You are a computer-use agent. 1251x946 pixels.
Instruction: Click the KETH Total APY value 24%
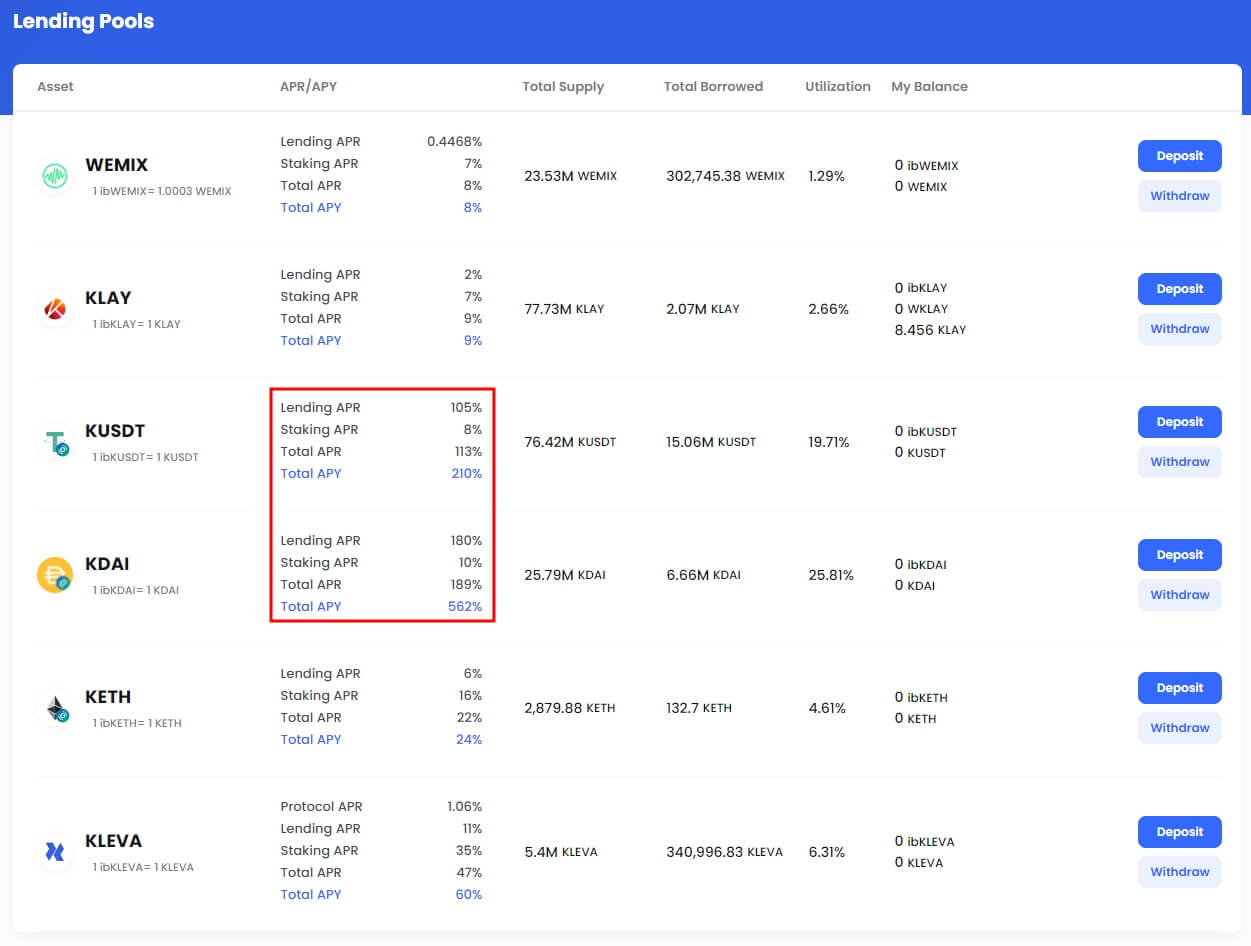[470, 740]
